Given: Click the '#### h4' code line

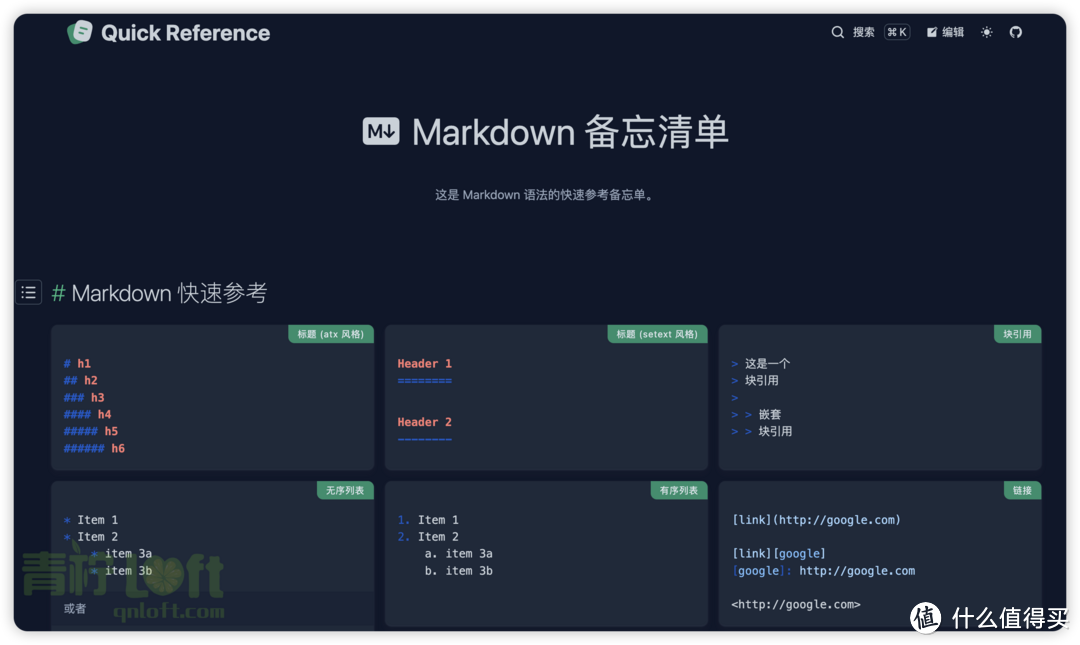Looking at the screenshot, I should 87,414.
